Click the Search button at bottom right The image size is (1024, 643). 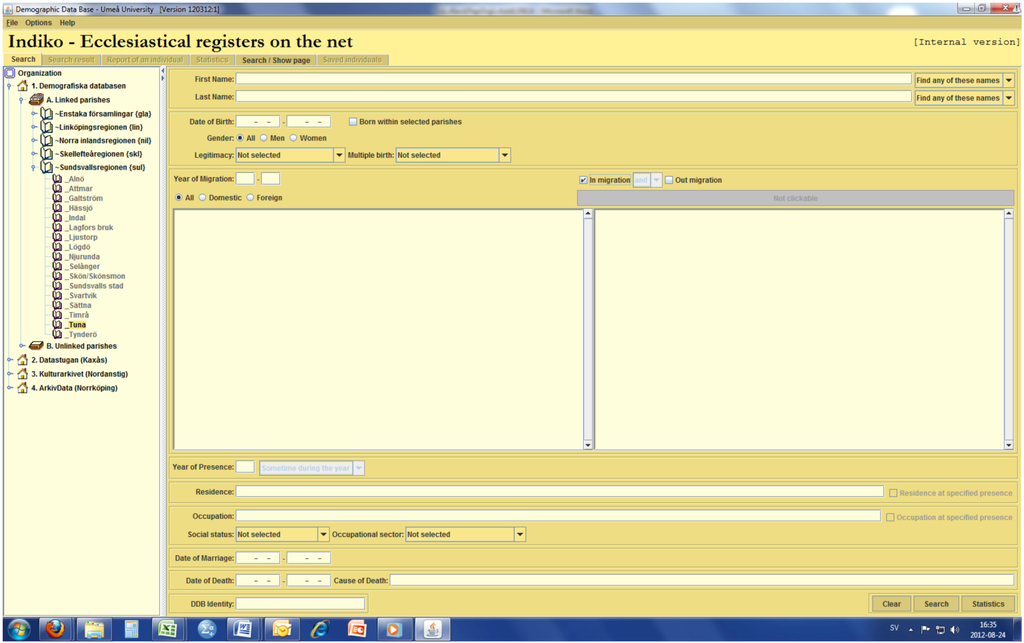coord(936,604)
